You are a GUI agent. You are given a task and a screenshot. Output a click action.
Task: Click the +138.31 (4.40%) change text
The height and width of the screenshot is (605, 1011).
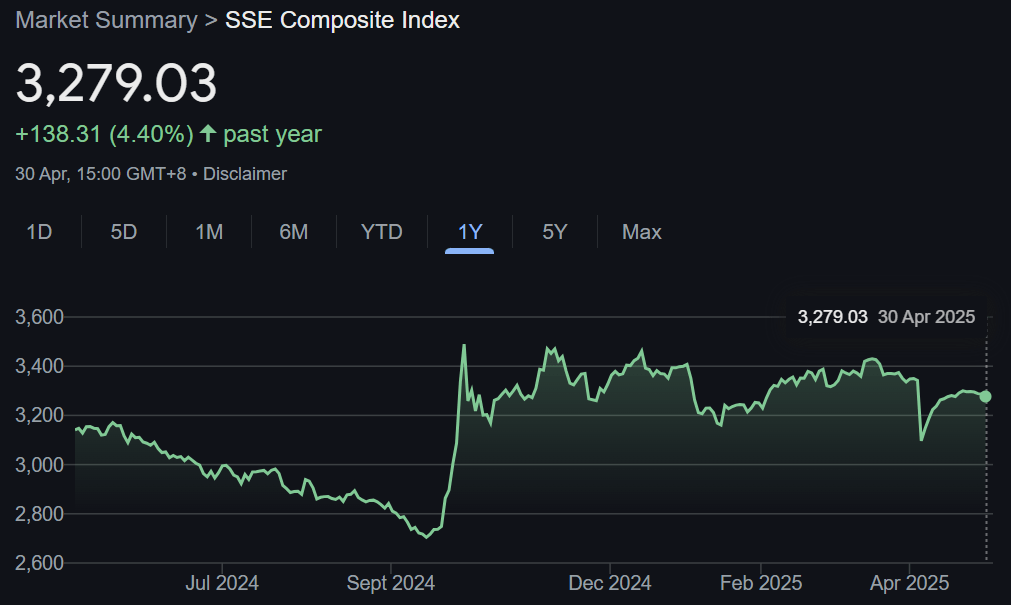(105, 132)
